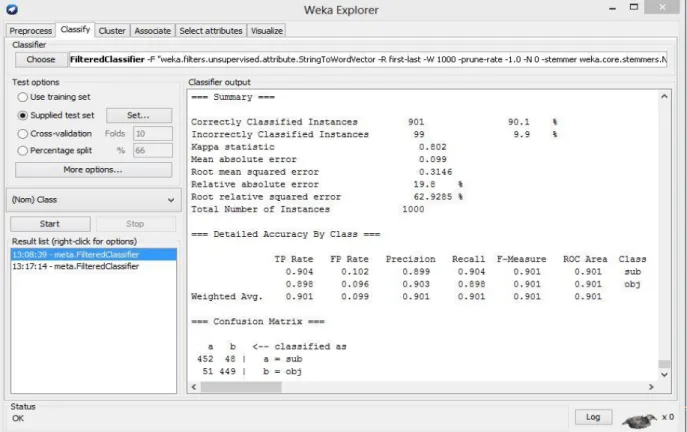Click the percentage split value field

pos(153,151)
